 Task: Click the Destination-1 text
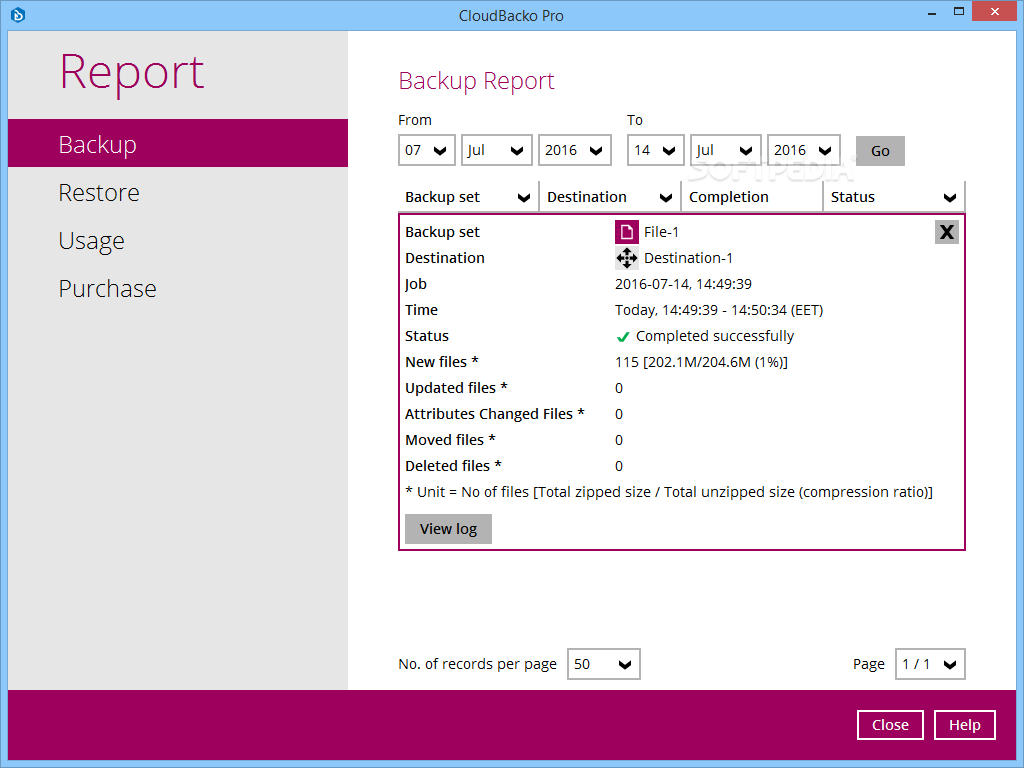[688, 258]
